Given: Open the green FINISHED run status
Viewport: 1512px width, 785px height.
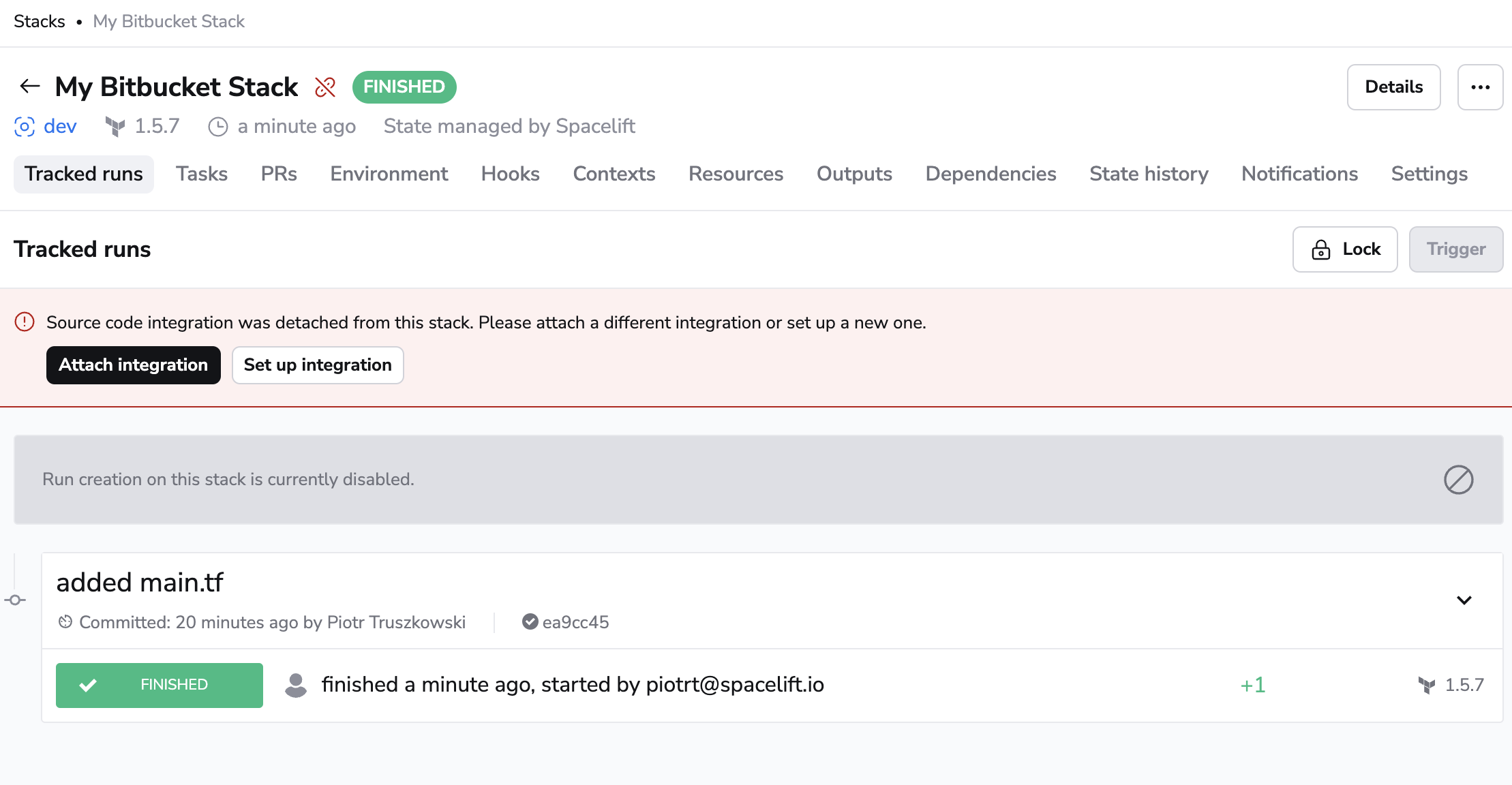Looking at the screenshot, I should point(160,685).
